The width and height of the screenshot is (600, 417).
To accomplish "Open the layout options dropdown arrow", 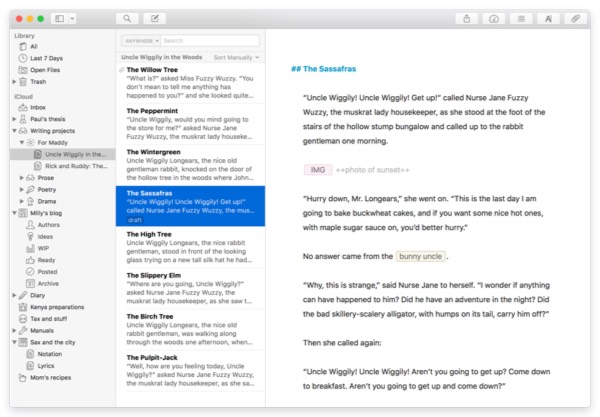I will click(x=72, y=18).
